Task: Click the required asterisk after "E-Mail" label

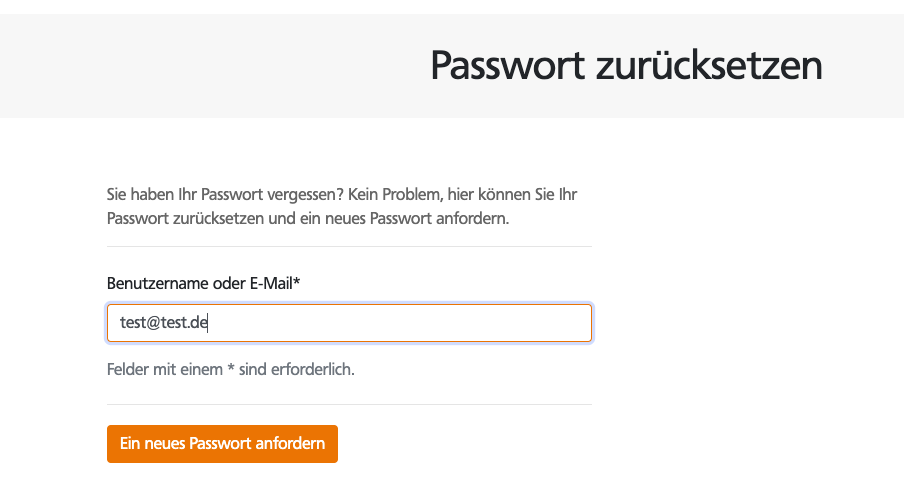Action: tap(298, 283)
